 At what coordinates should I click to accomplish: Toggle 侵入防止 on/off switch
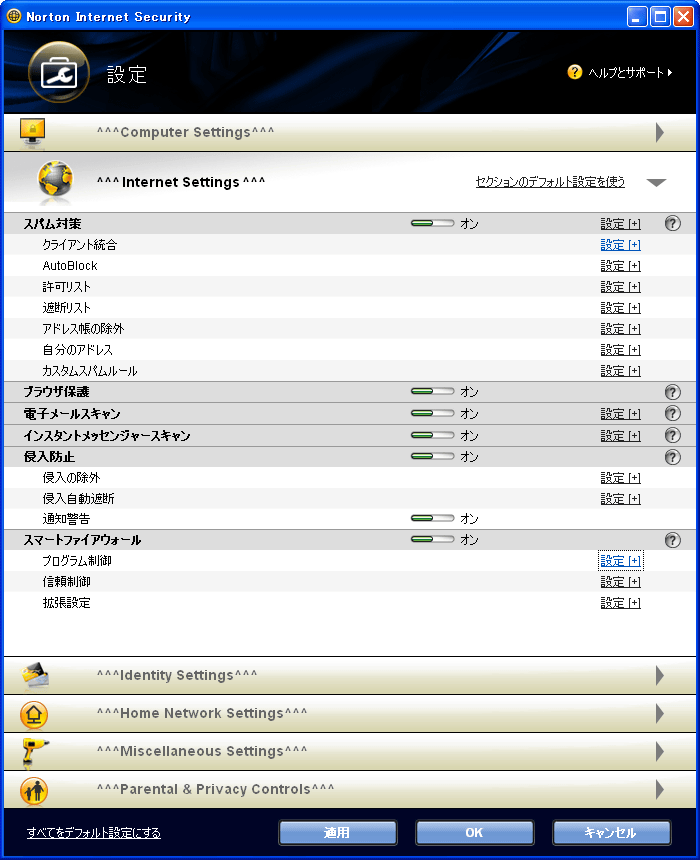(x=432, y=456)
